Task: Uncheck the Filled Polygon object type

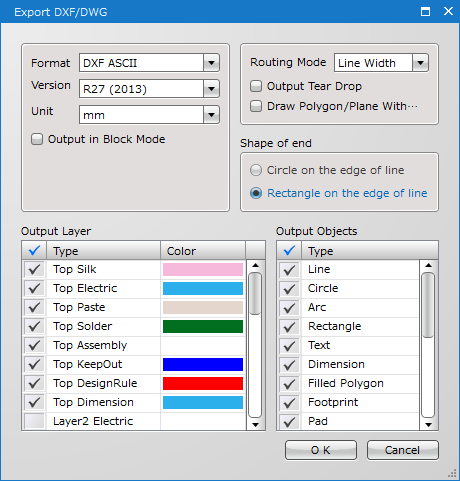Action: [x=289, y=383]
